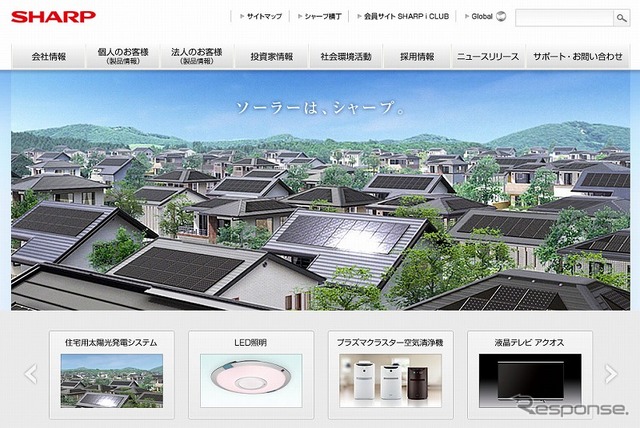This screenshot has width=640, height=428.
Task: Open the LED照明 title
Action: point(251,343)
